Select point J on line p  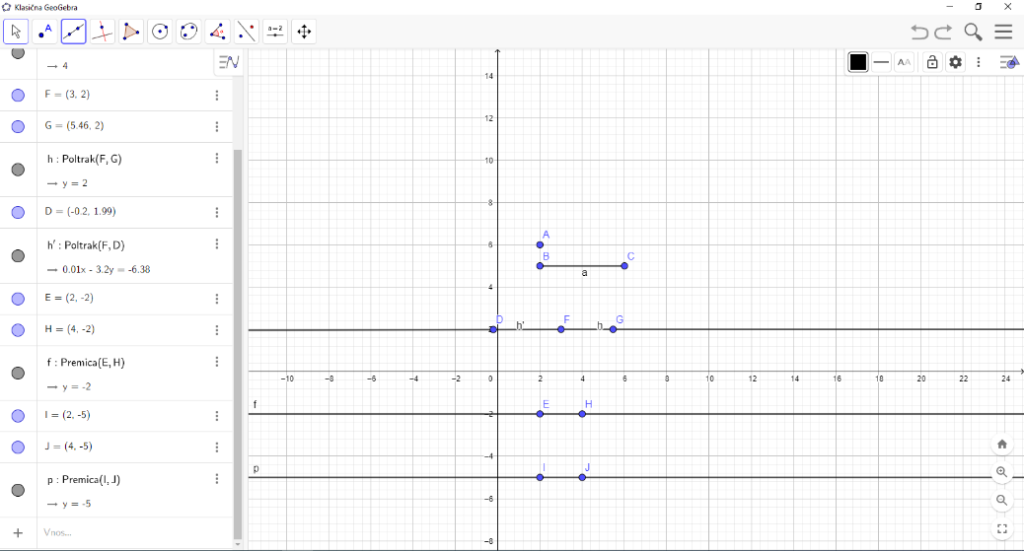[582, 477]
